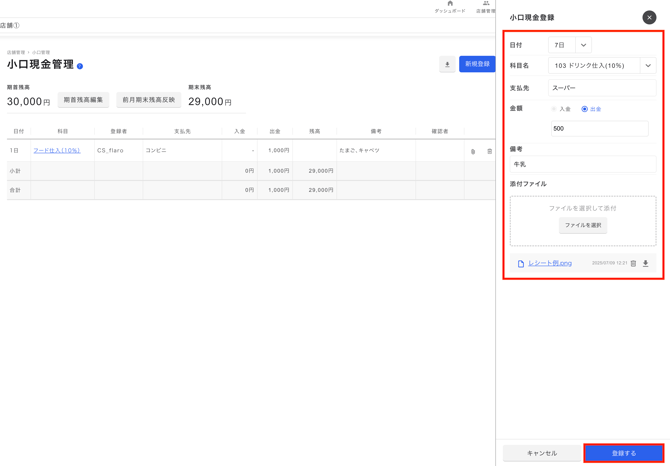Screen dimensions: 670x466
Task: Click the 店舗① store label
Action: pos(9,26)
